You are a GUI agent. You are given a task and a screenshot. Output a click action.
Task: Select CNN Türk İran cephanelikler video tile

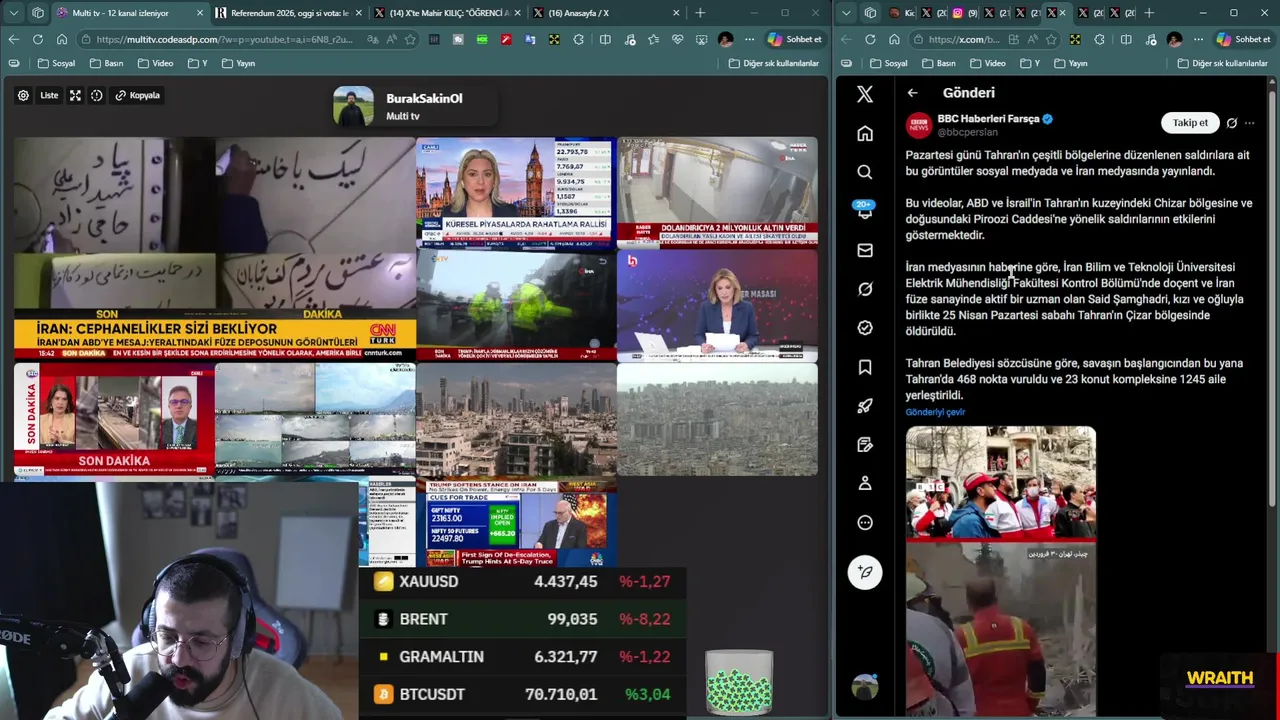coord(215,249)
